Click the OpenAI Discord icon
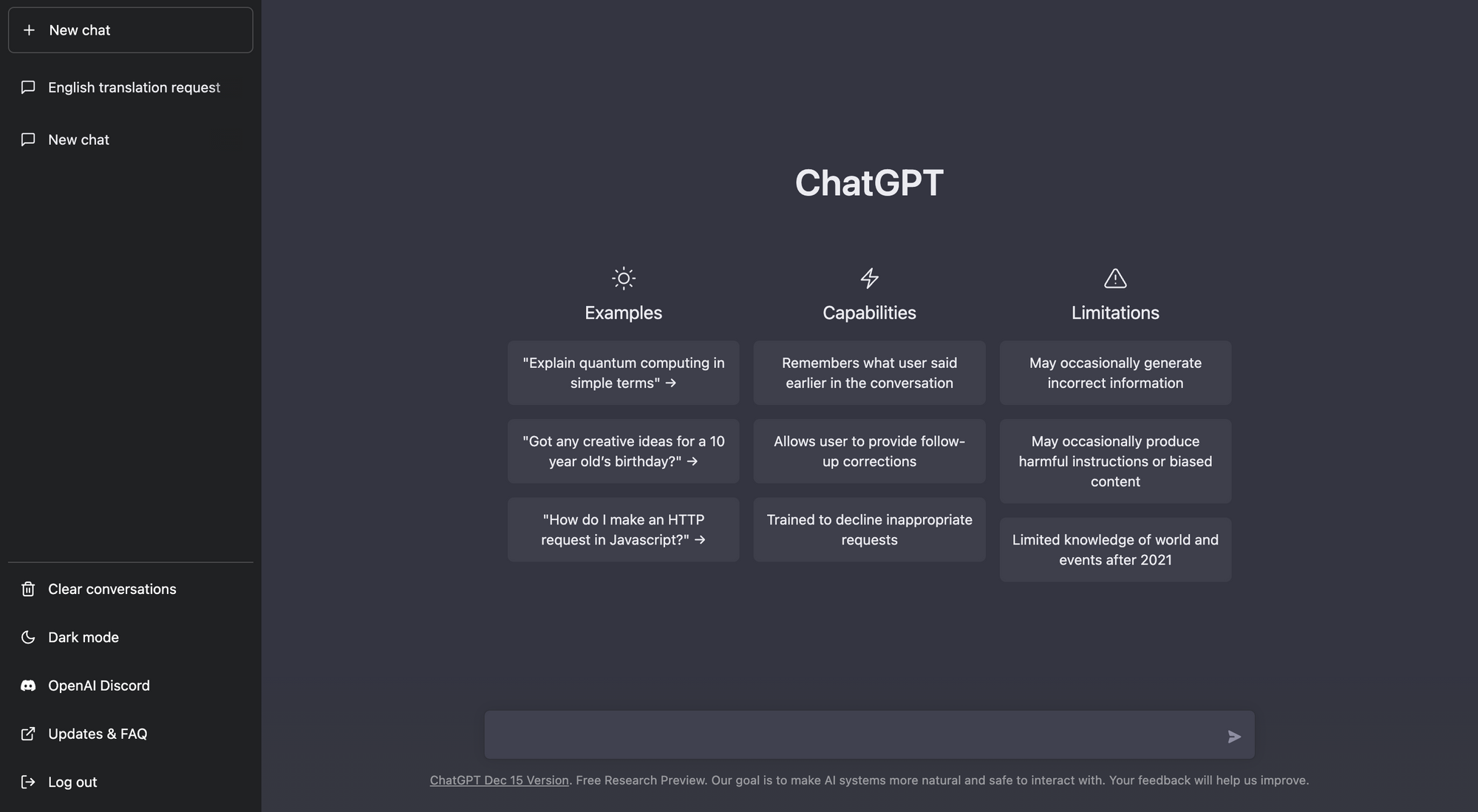 click(27, 685)
